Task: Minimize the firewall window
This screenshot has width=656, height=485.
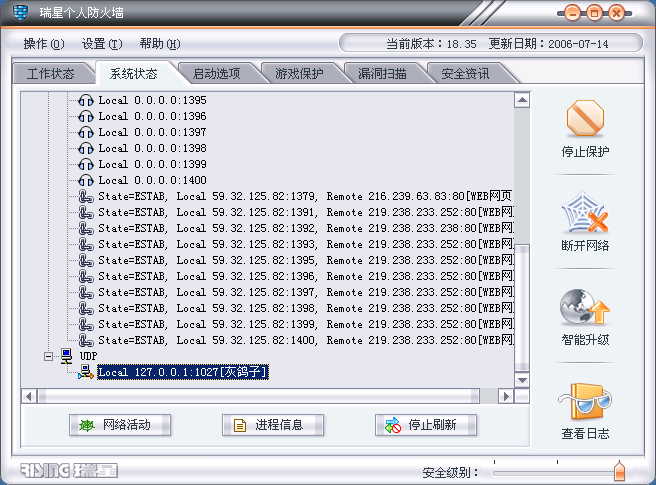Action: (572, 13)
